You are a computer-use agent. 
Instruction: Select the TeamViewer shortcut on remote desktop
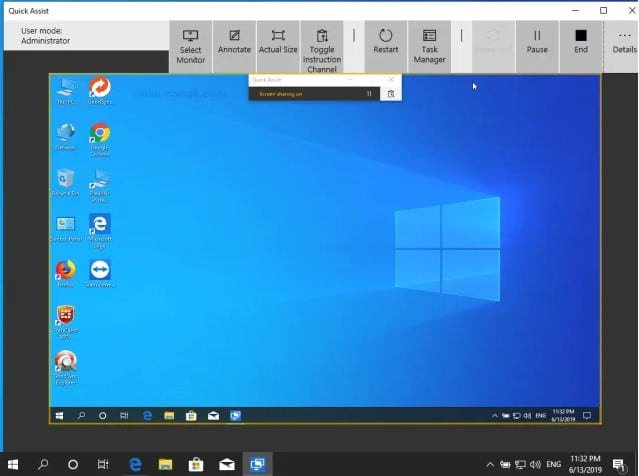pyautogui.click(x=99, y=272)
